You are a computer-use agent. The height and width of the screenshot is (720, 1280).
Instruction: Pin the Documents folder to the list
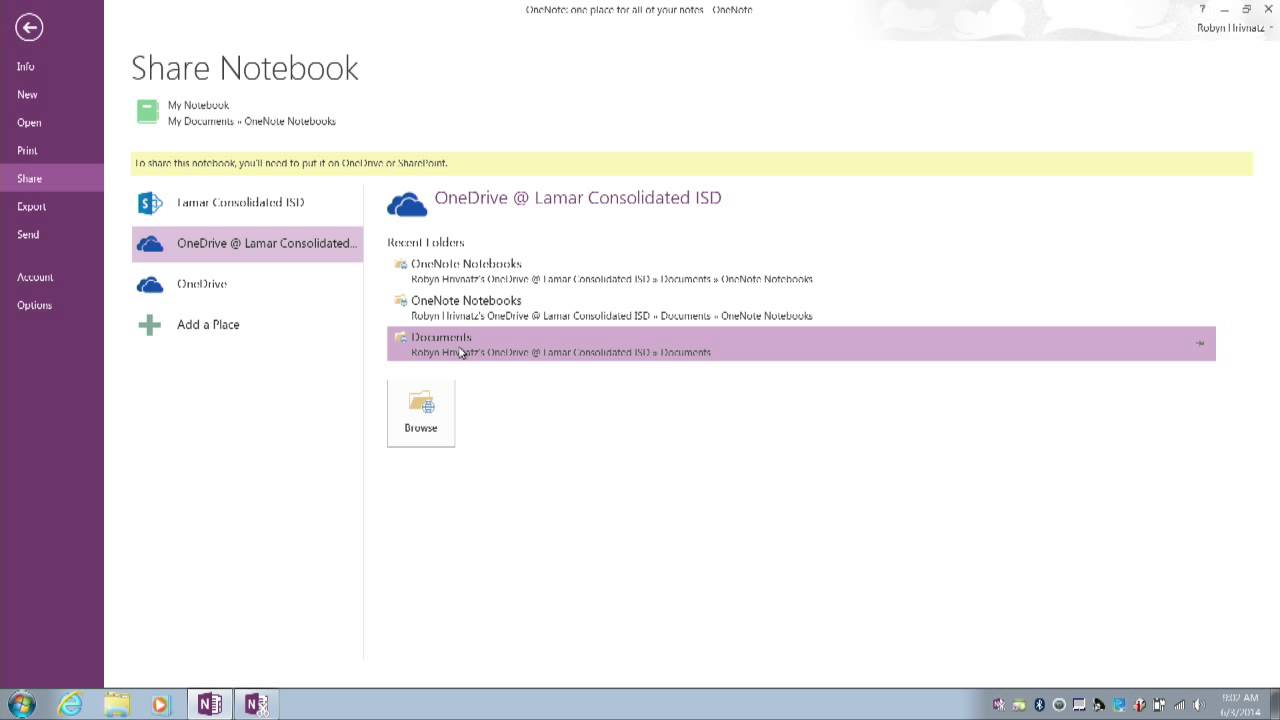click(1200, 344)
